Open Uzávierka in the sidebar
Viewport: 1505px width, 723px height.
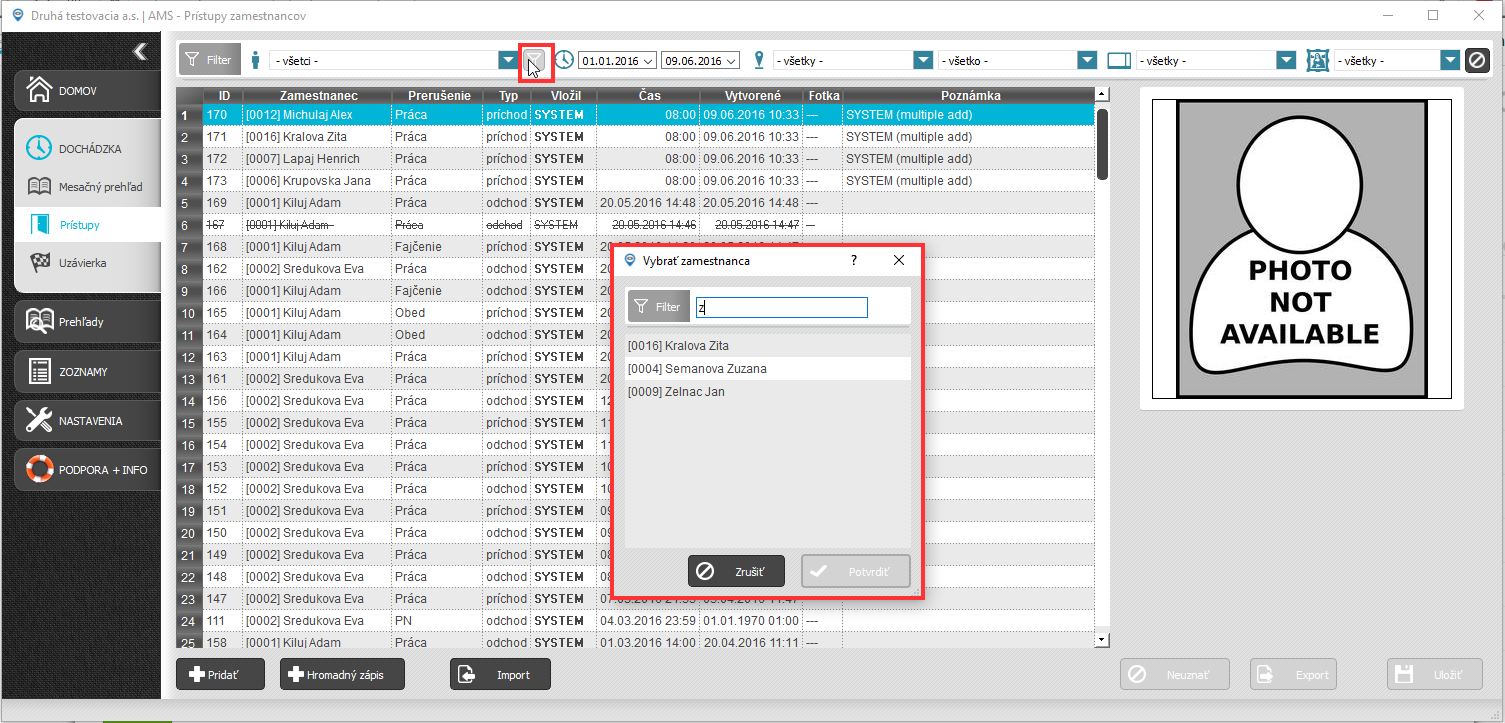[x=87, y=263]
